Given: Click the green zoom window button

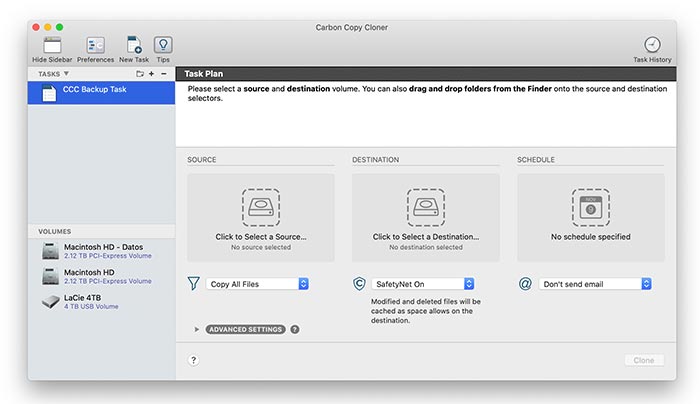Looking at the screenshot, I should [59, 27].
